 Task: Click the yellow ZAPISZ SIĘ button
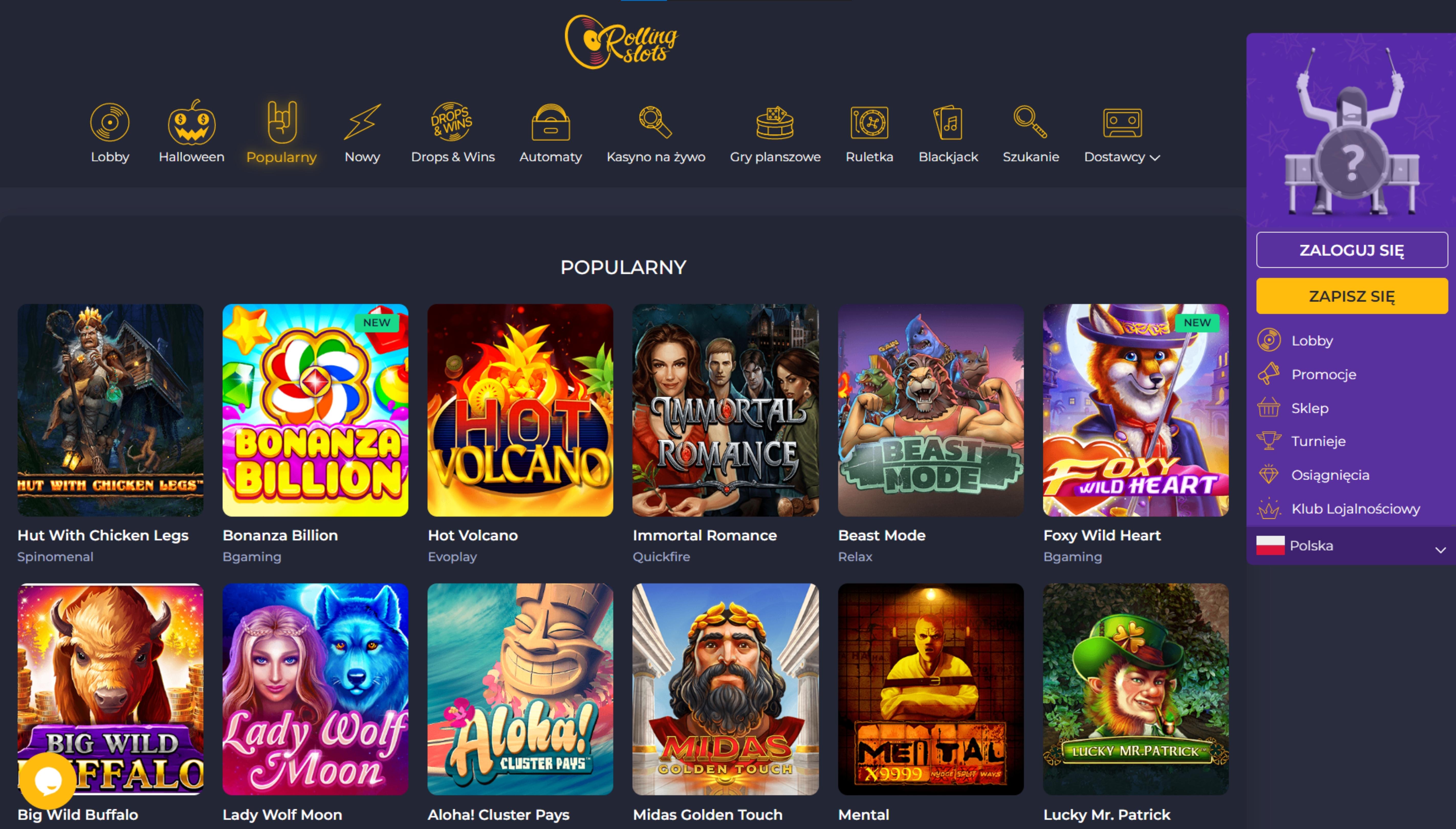1352,296
